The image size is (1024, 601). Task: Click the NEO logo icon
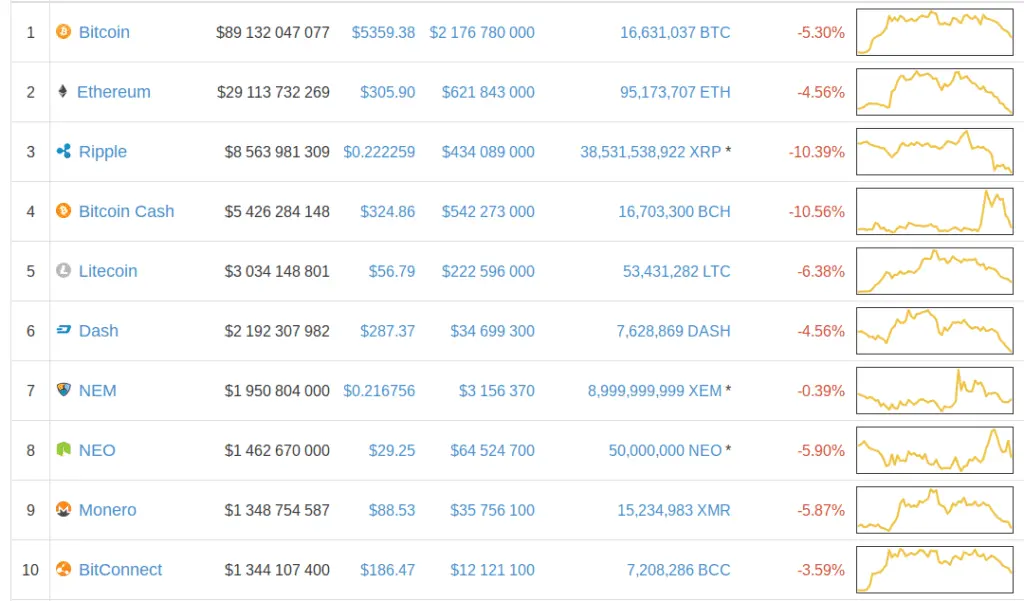tap(64, 450)
